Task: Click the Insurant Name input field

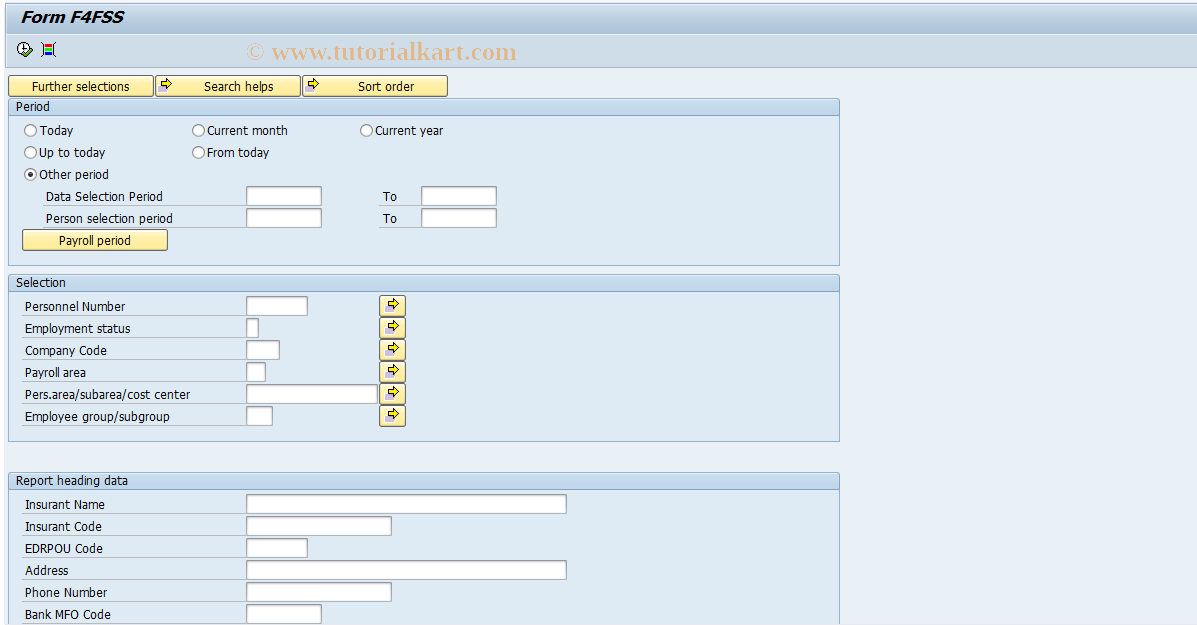Action: tap(406, 504)
